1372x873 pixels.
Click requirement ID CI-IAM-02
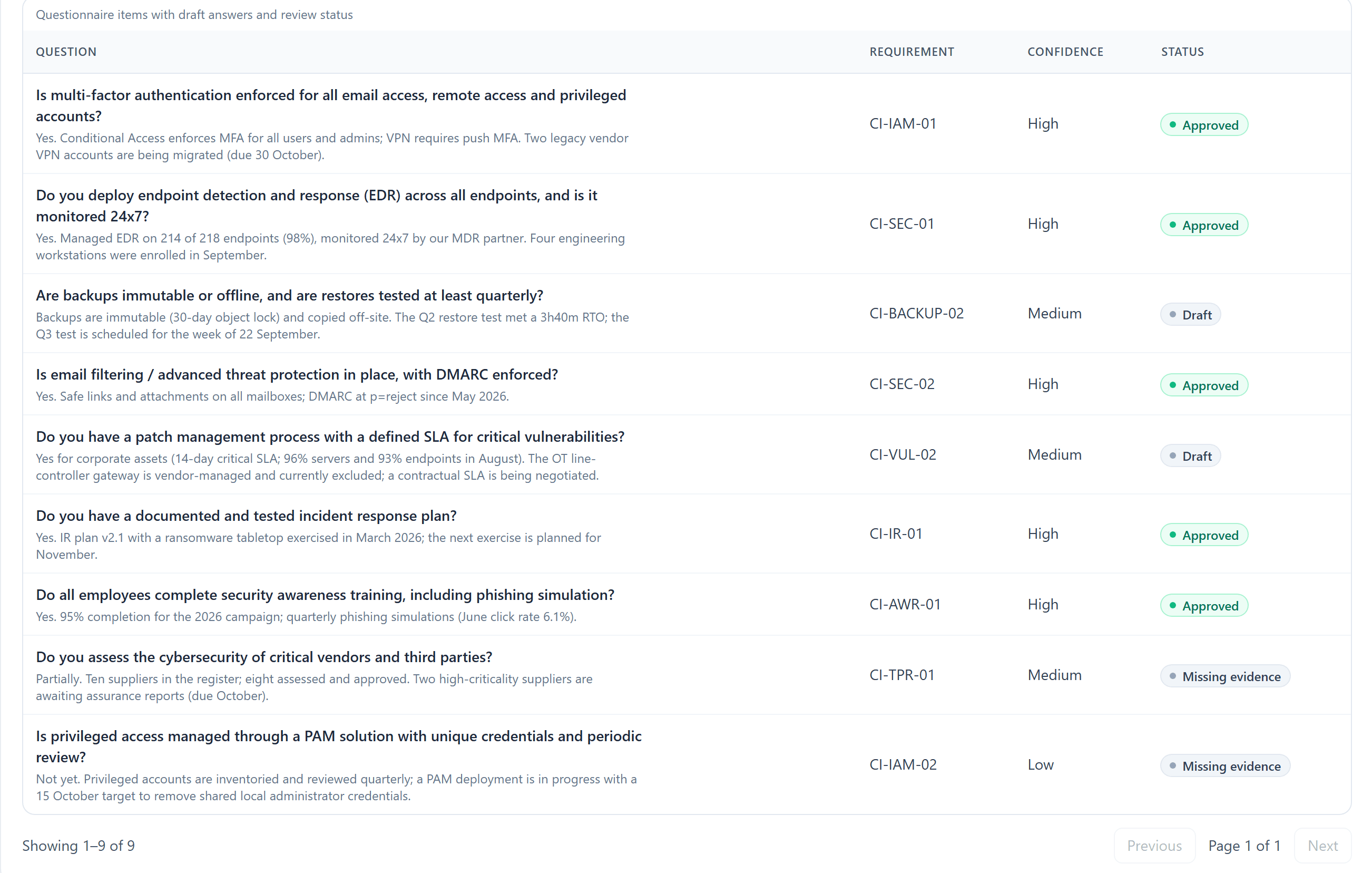(x=903, y=764)
